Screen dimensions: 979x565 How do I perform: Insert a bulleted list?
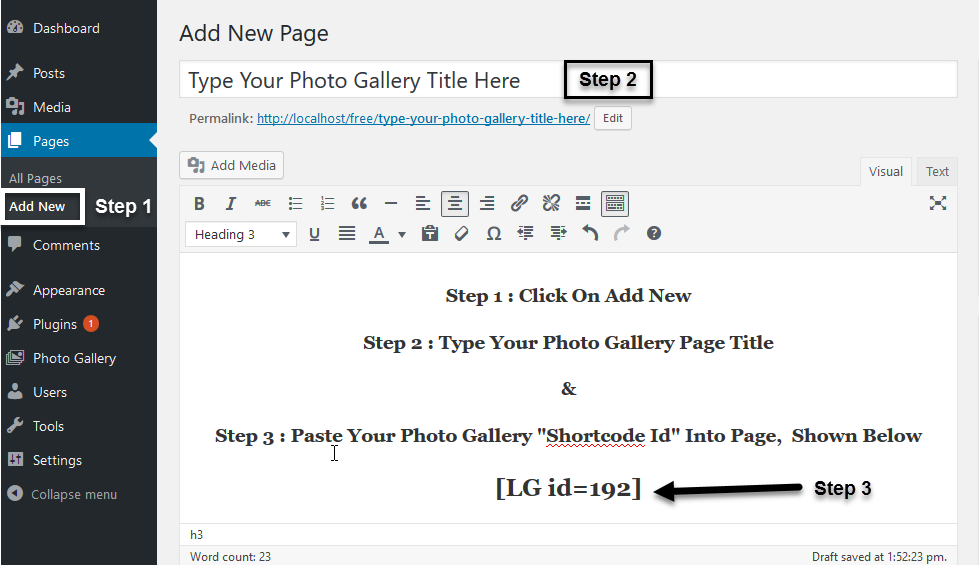tap(295, 204)
